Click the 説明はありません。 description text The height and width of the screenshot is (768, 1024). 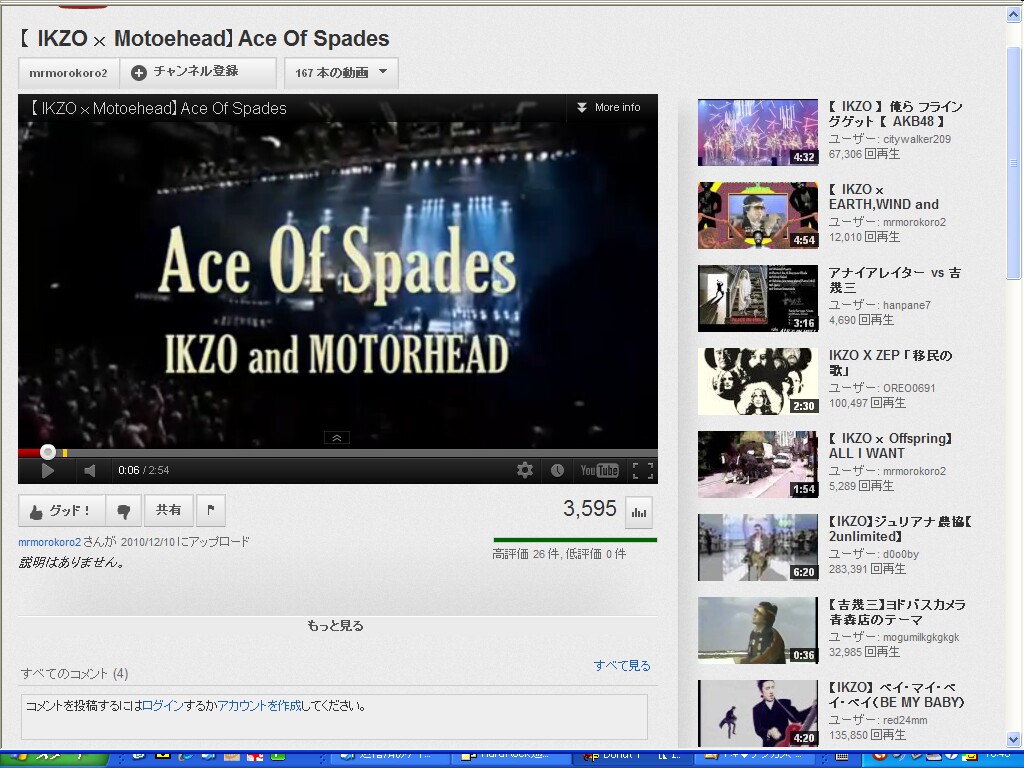pos(72,562)
